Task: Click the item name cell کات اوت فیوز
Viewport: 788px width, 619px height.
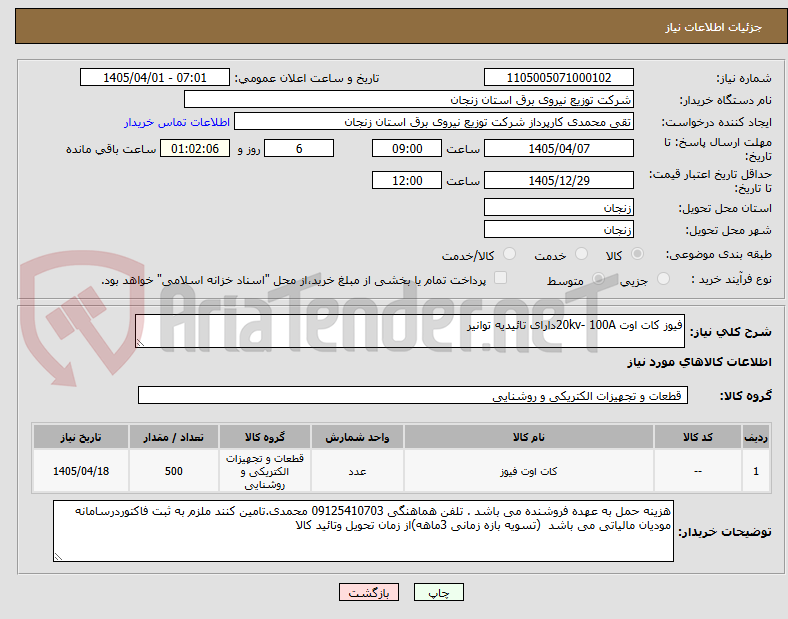Action: pyautogui.click(x=529, y=471)
